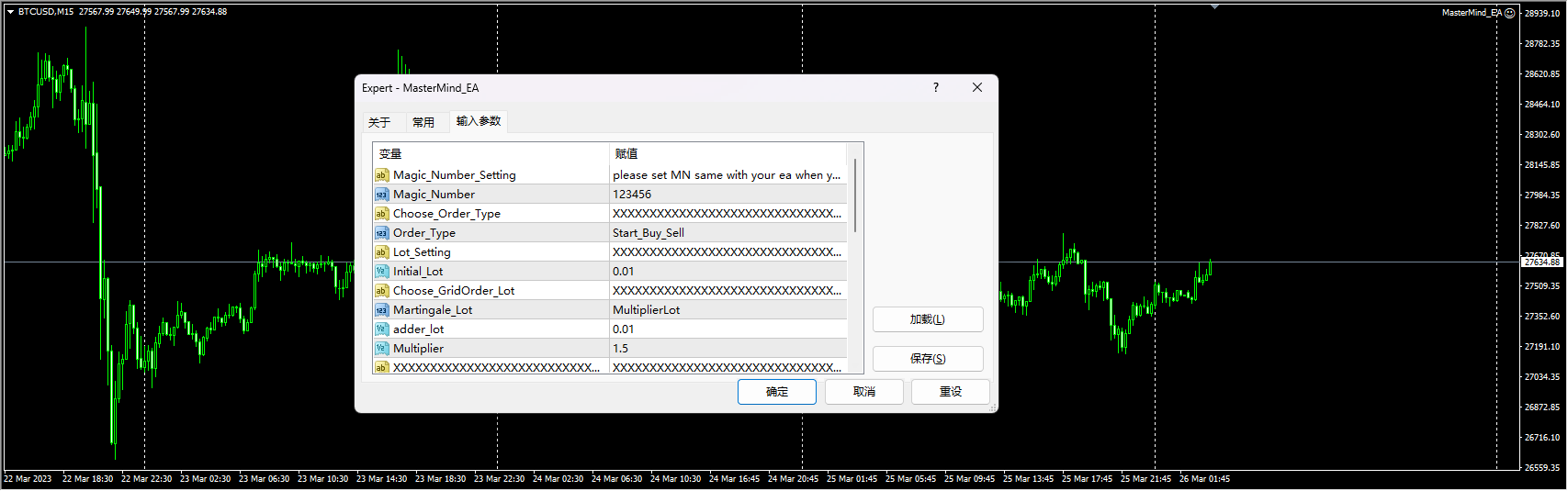
Task: Open the Martingale_Lot value MultiplierLot
Action: pos(728,310)
